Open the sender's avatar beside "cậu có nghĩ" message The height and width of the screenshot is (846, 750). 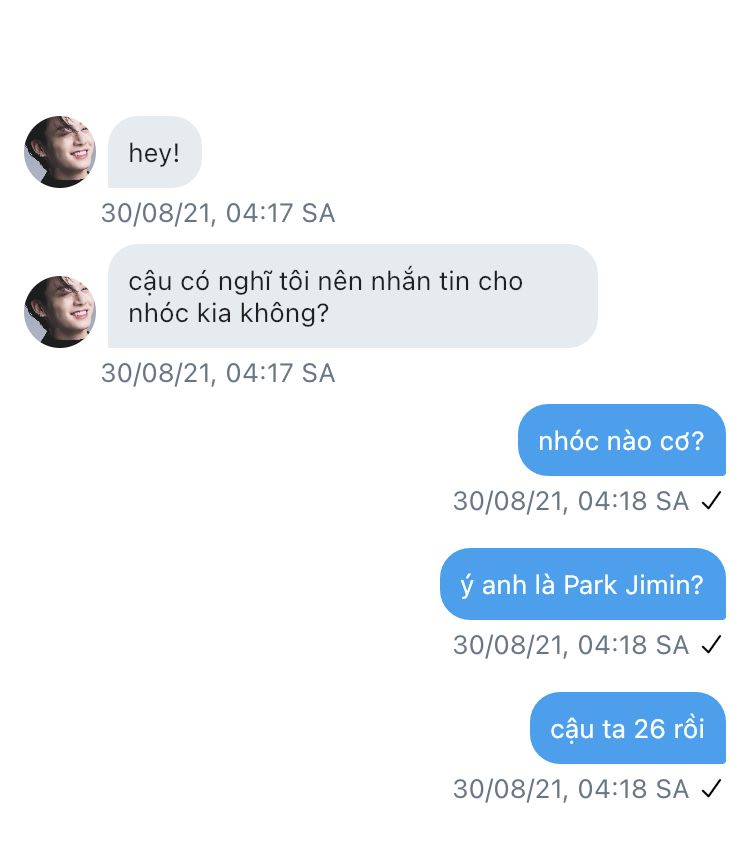coord(60,312)
